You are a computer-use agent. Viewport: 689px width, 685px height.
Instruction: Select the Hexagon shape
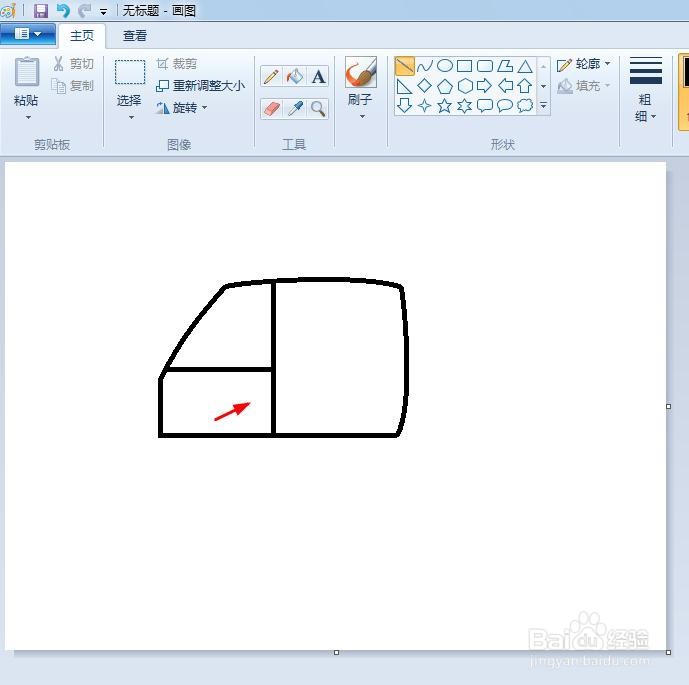tap(464, 86)
